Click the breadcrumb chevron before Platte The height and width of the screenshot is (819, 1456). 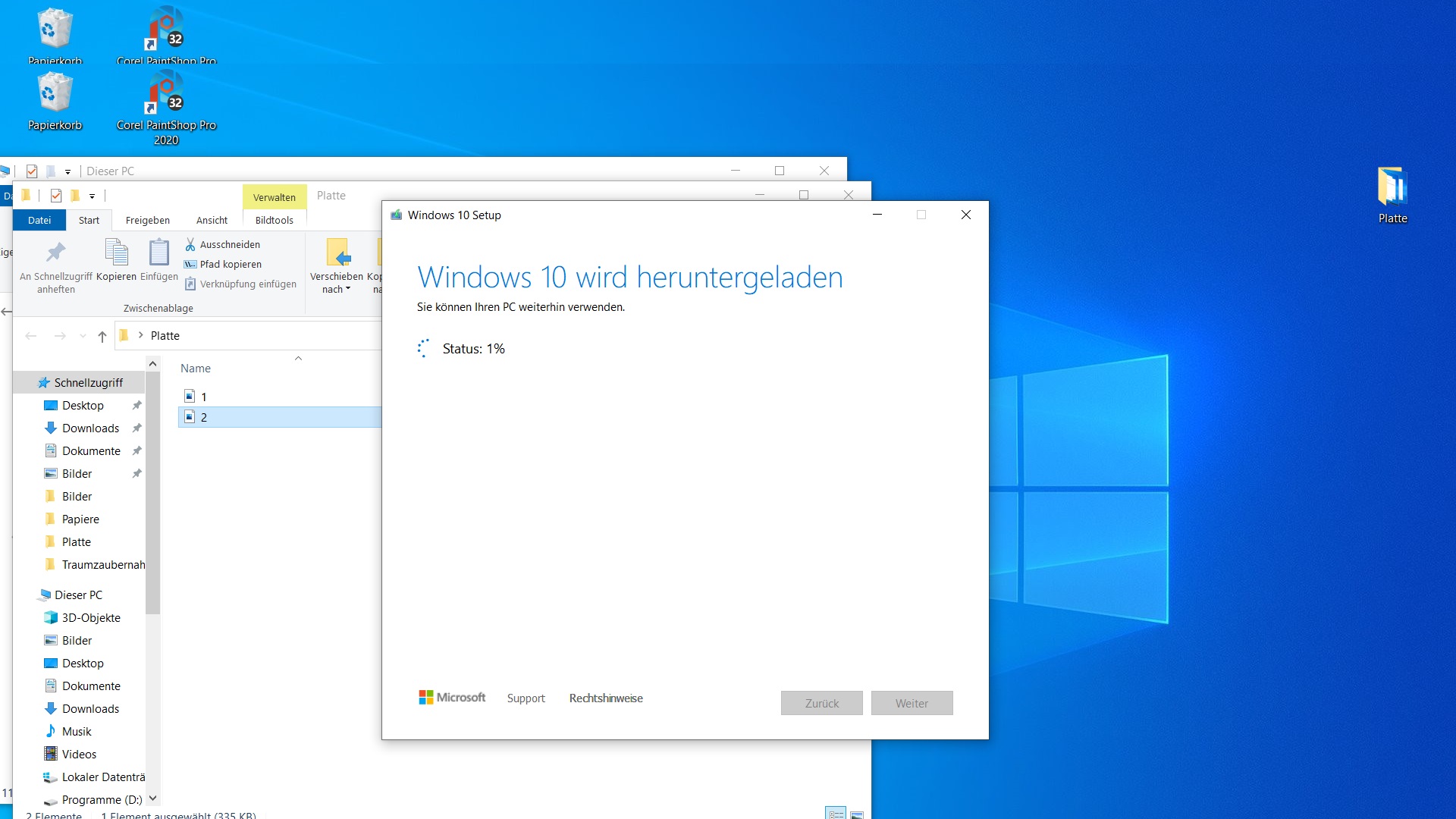point(140,335)
